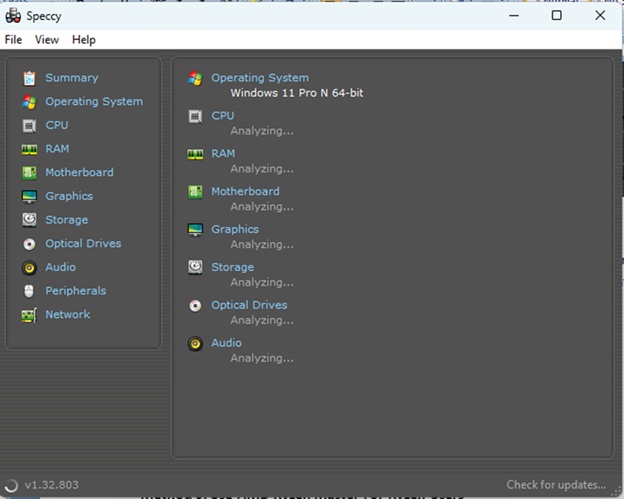Click the Audio speaker icon in sidebar

(x=29, y=268)
